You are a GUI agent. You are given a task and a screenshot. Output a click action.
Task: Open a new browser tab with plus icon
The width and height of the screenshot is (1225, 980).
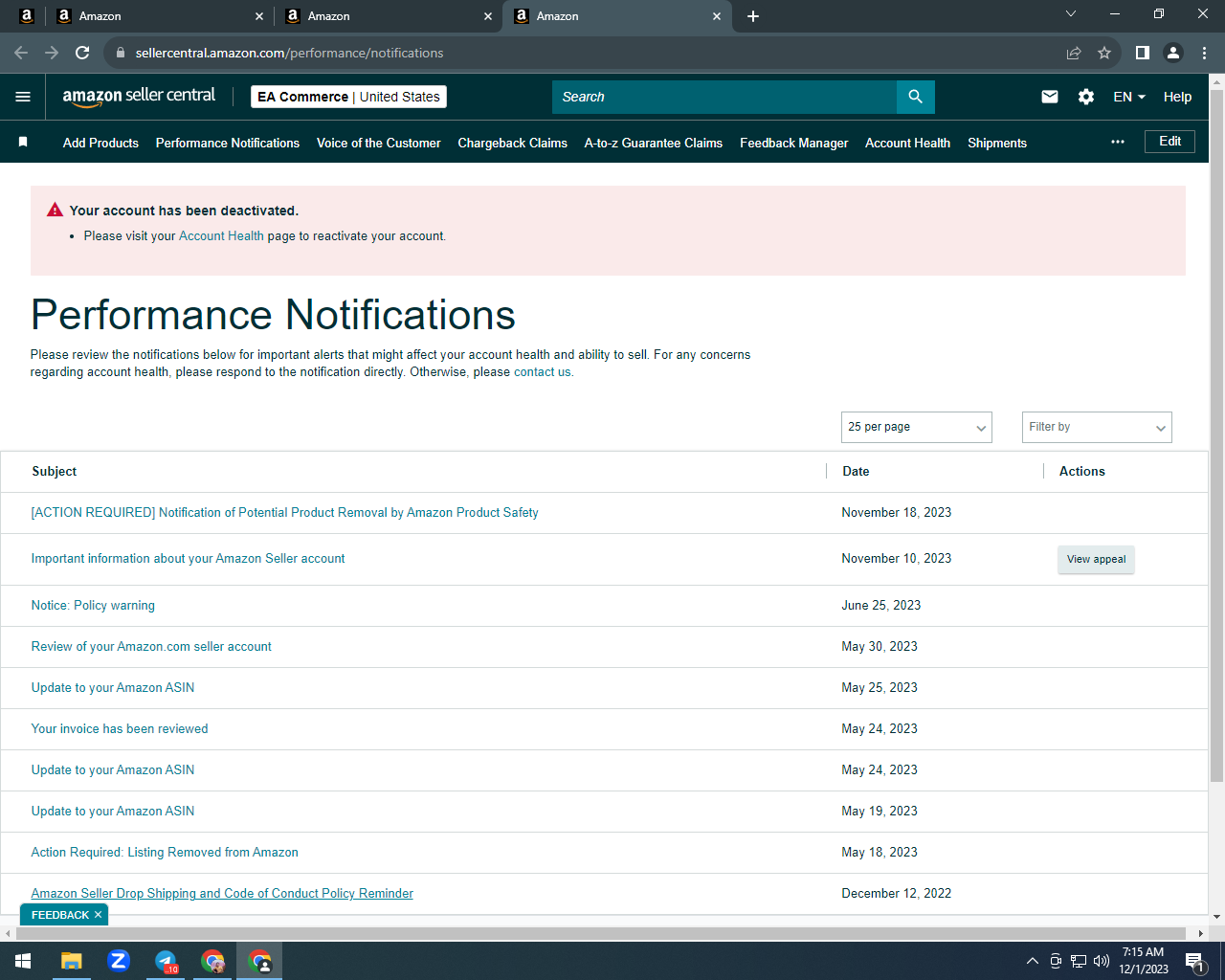[753, 16]
